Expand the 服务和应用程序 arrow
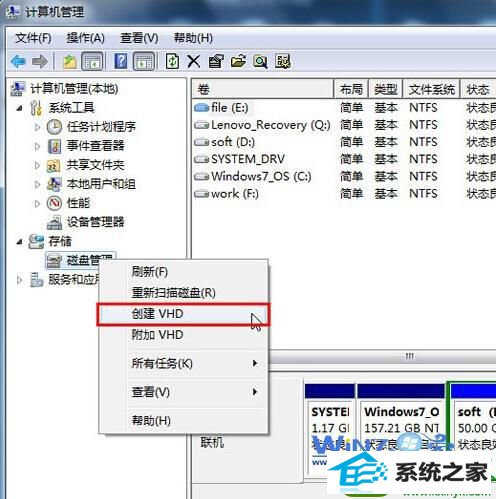This screenshot has width=496, height=499. click(20, 280)
